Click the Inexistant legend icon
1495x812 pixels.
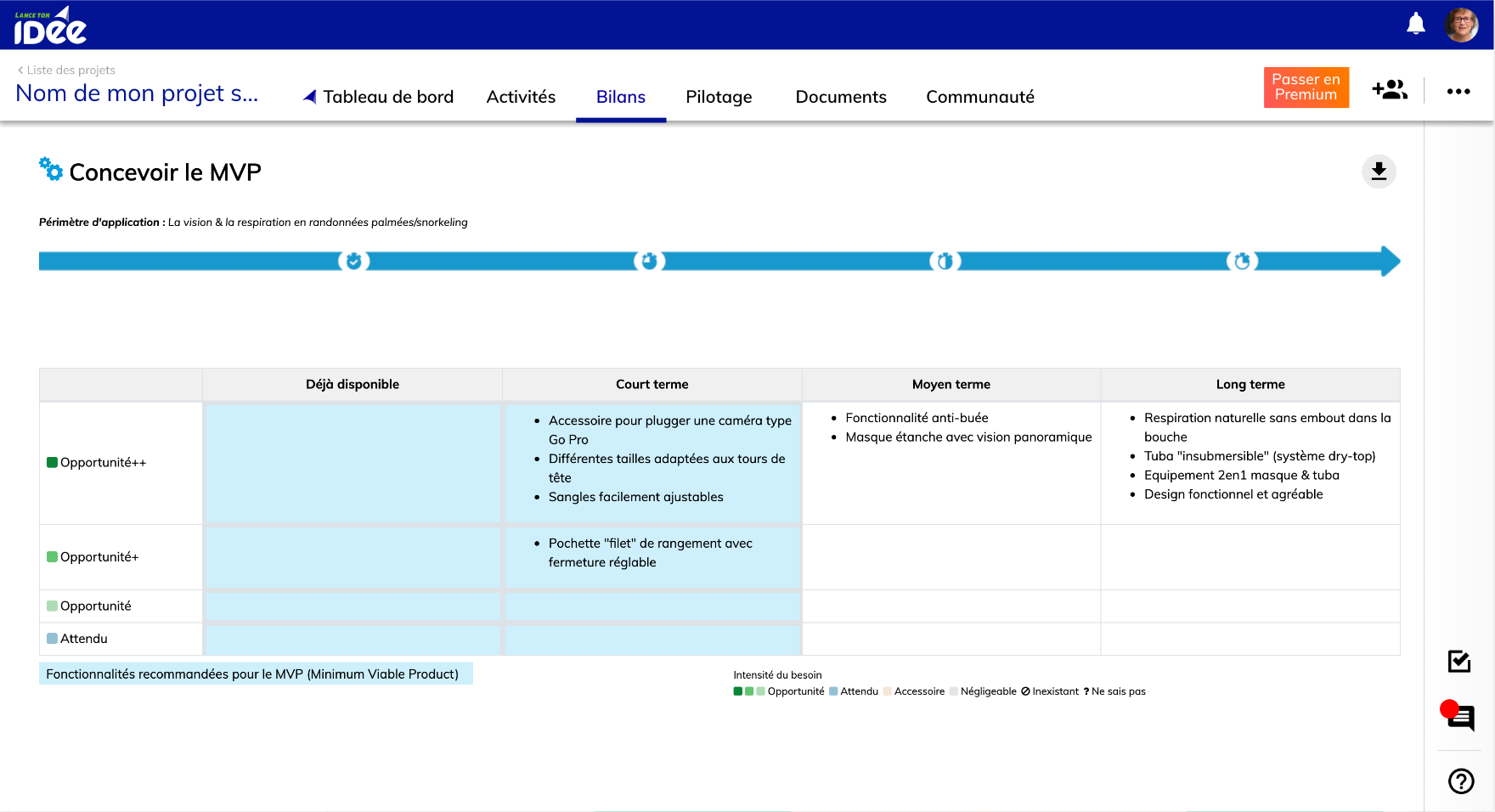click(1025, 691)
